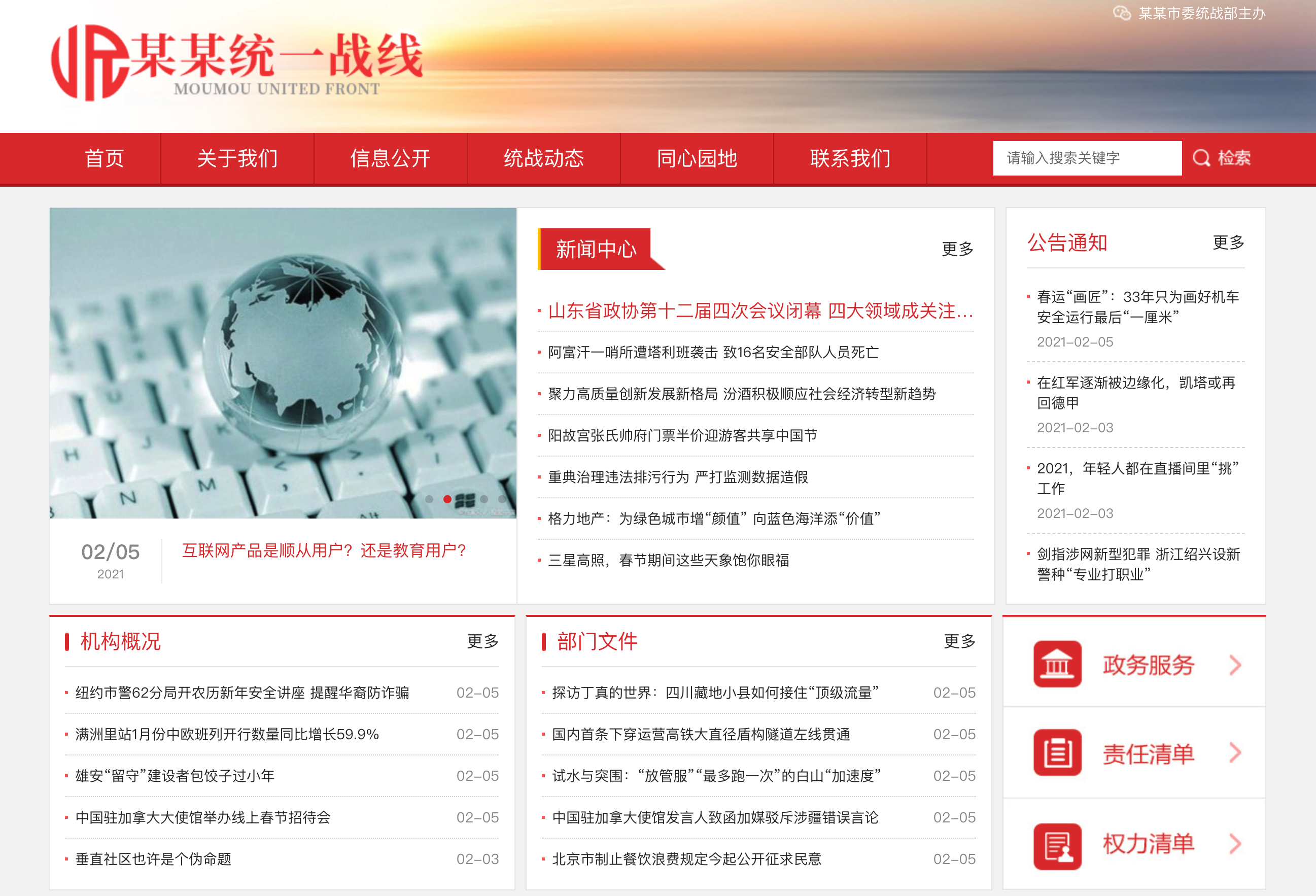
Task: Select the active red carousel dot
Action: coord(447,499)
